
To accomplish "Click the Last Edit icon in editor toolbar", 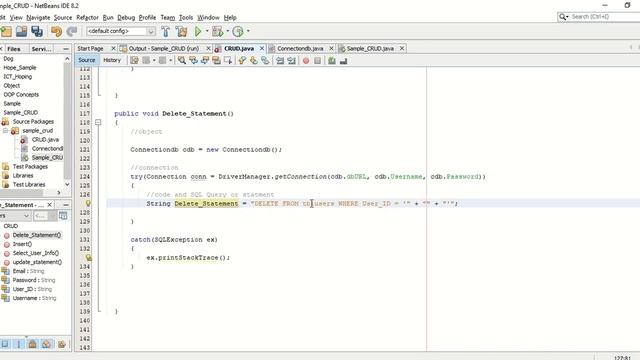I will pyautogui.click(x=134, y=60).
